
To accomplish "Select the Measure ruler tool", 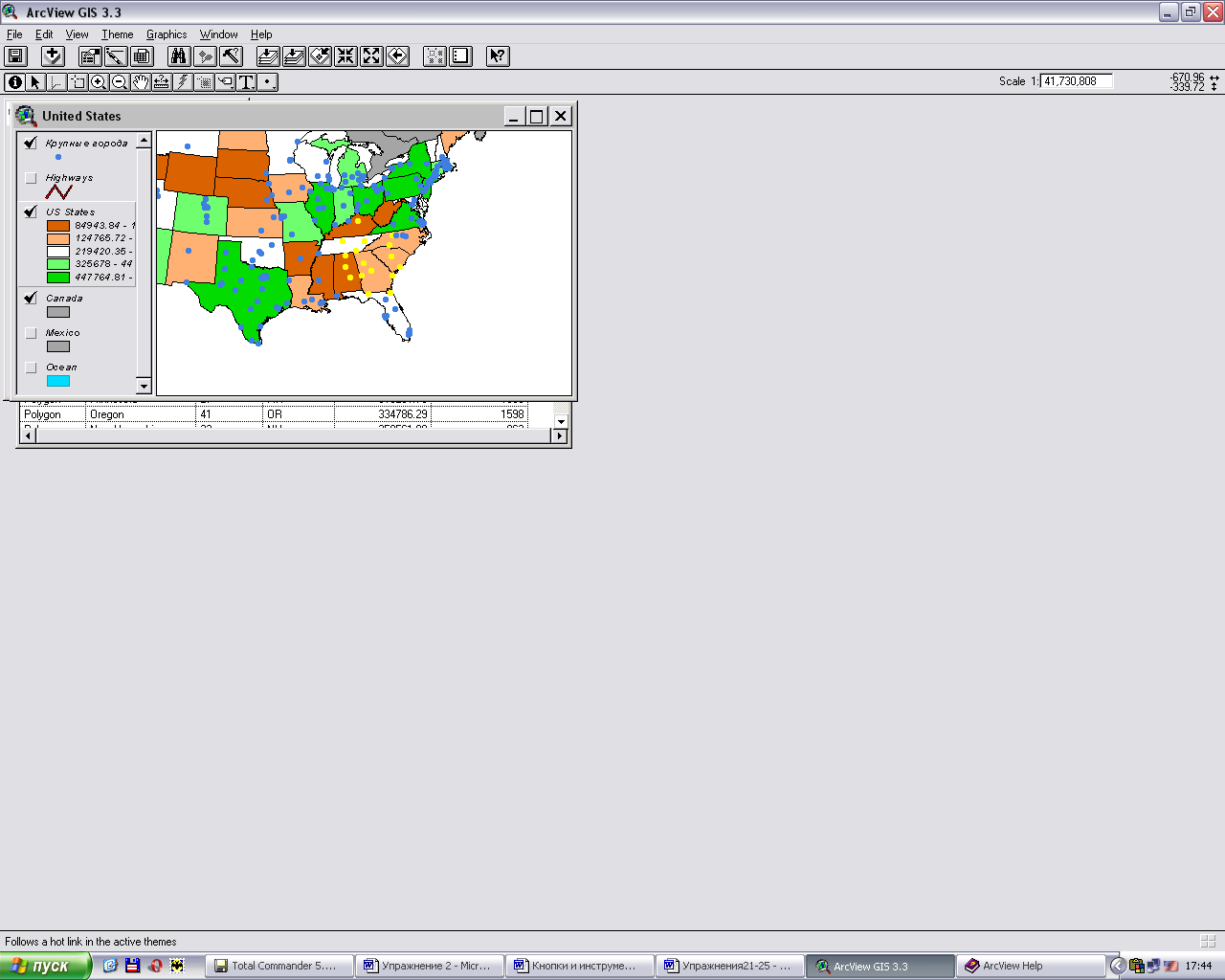I will 162,82.
